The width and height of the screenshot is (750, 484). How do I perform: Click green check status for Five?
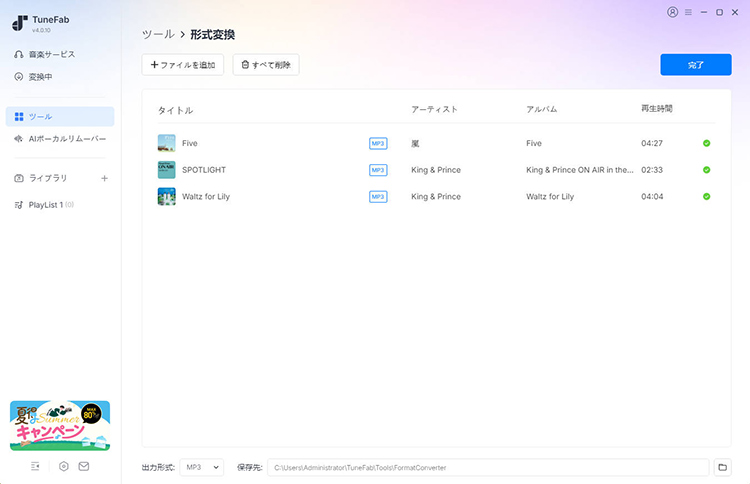click(x=706, y=143)
